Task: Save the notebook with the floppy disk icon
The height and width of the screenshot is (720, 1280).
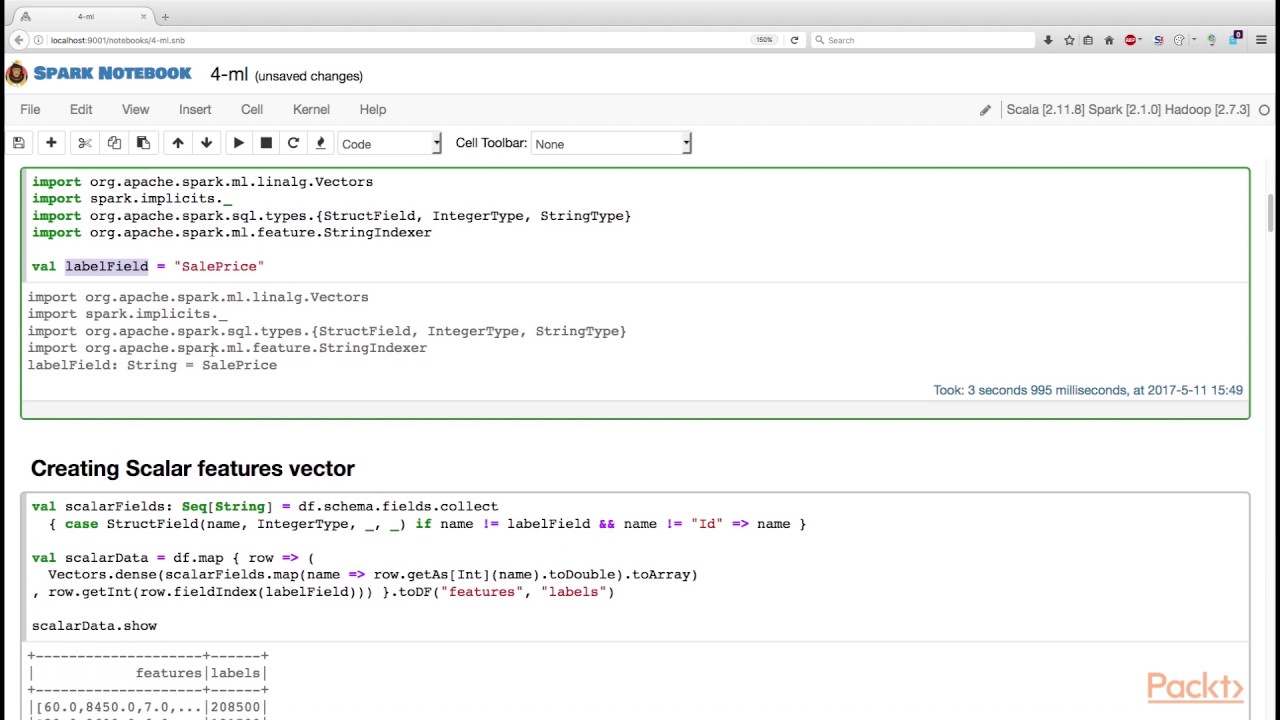Action: coord(18,143)
